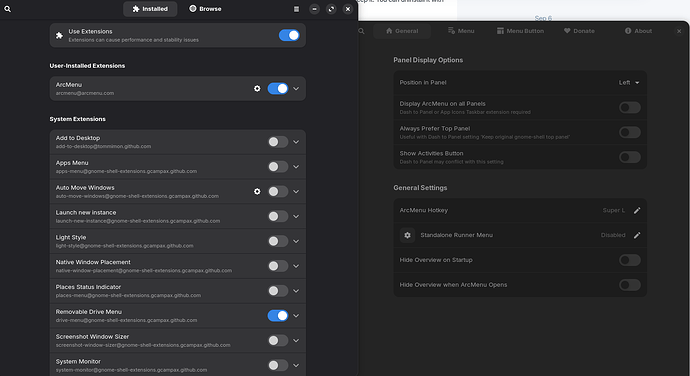Enable Add to Desktop extension
The image size is (690, 376).
[278, 142]
